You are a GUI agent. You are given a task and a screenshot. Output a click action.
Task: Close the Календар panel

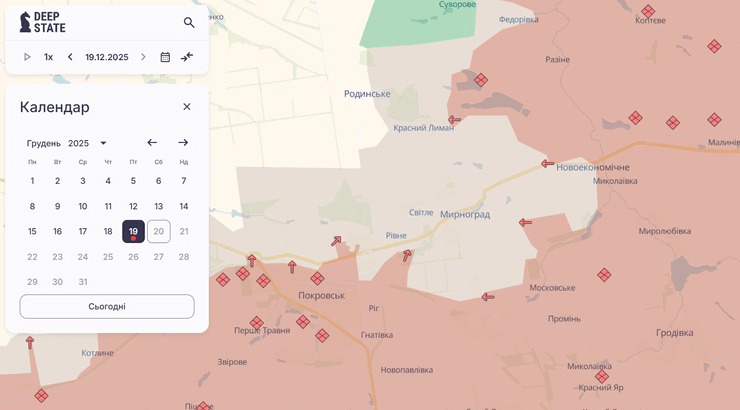[x=186, y=107]
